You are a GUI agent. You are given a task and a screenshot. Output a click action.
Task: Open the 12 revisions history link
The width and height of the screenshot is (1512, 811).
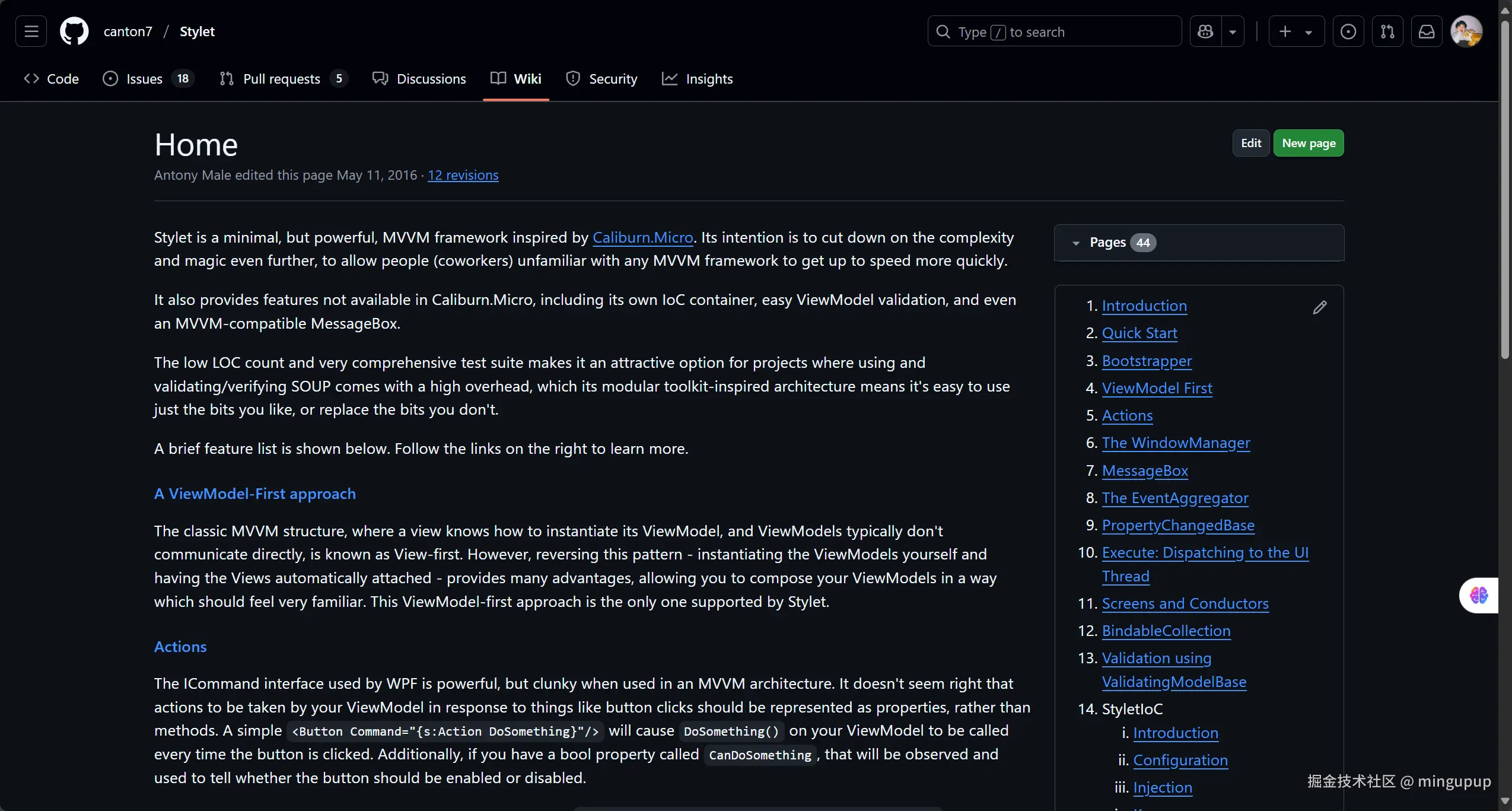pyautogui.click(x=463, y=175)
